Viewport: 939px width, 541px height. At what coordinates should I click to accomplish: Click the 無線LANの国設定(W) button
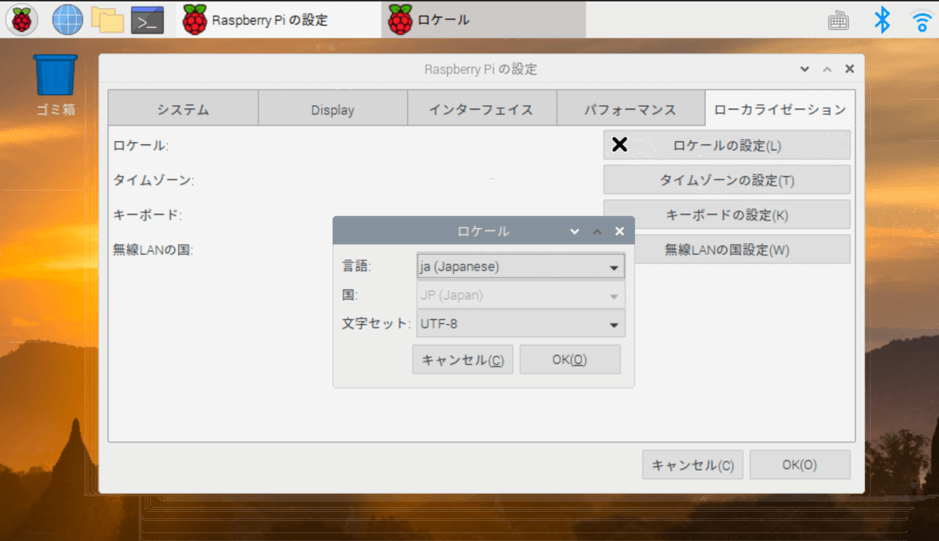tap(741, 249)
